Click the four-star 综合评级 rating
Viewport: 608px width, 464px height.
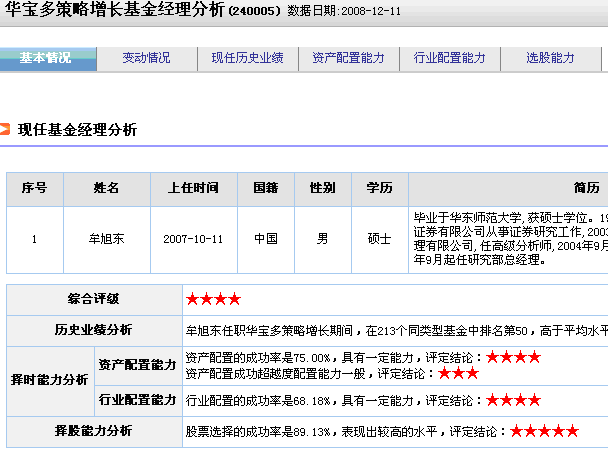point(212,299)
